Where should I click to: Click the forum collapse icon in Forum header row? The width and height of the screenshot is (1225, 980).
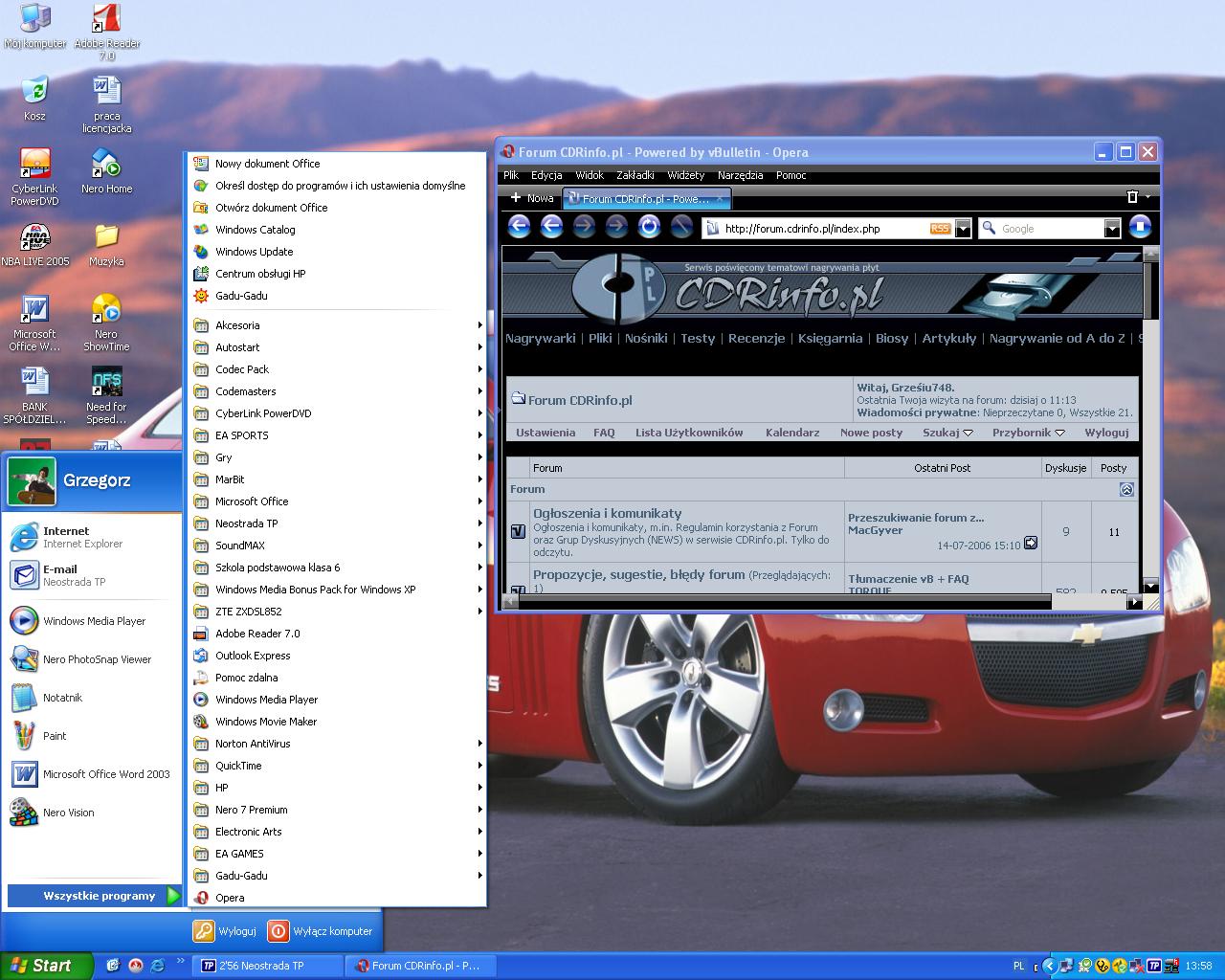pyautogui.click(x=1126, y=489)
